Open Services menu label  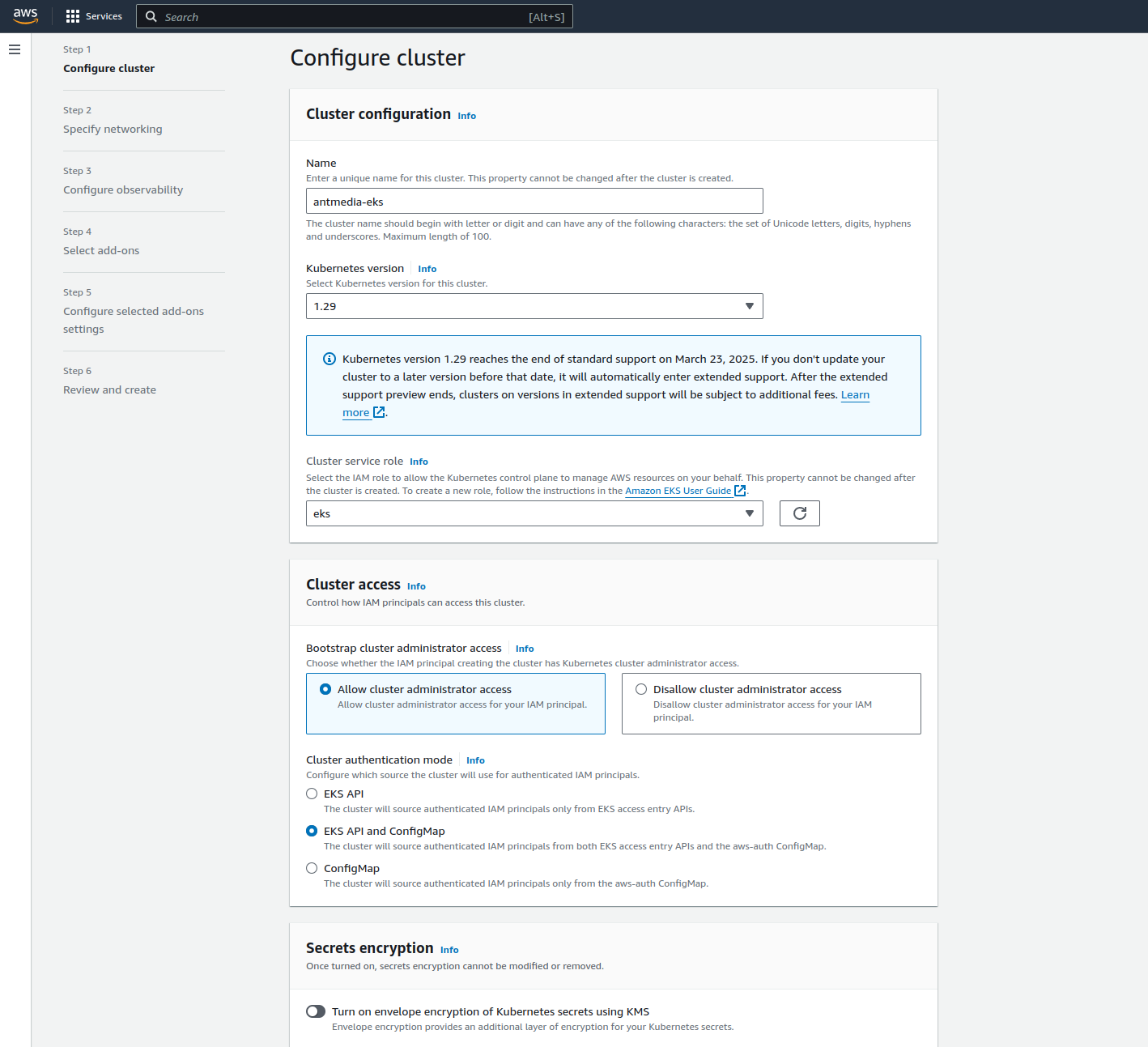tap(104, 16)
